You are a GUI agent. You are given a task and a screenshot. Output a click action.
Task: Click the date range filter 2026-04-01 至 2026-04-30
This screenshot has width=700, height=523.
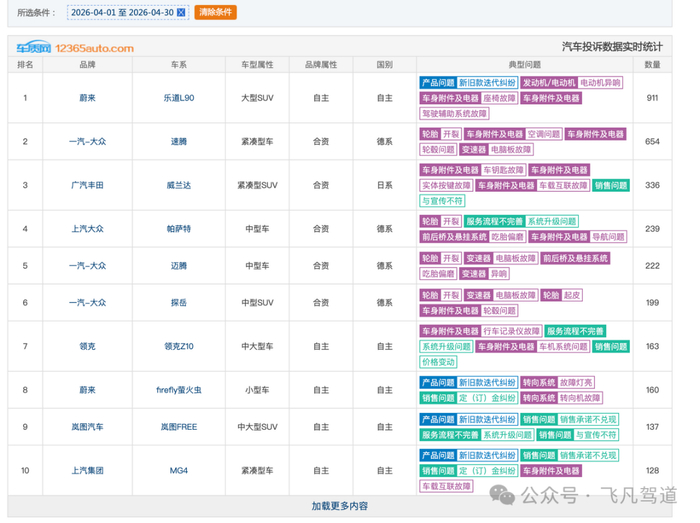click(128, 12)
